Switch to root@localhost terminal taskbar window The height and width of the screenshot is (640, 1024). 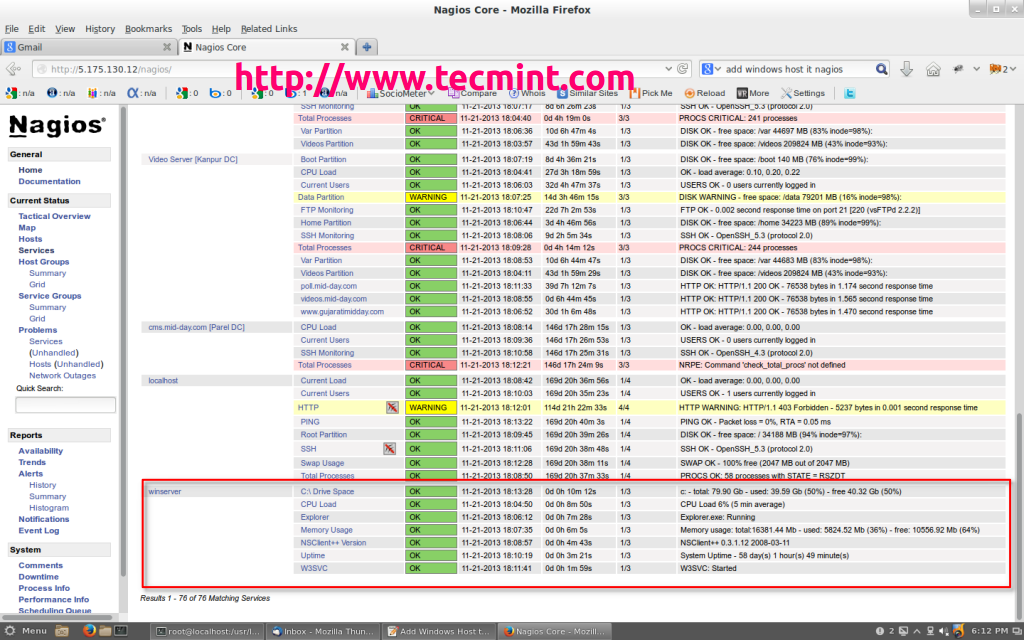tap(208, 631)
